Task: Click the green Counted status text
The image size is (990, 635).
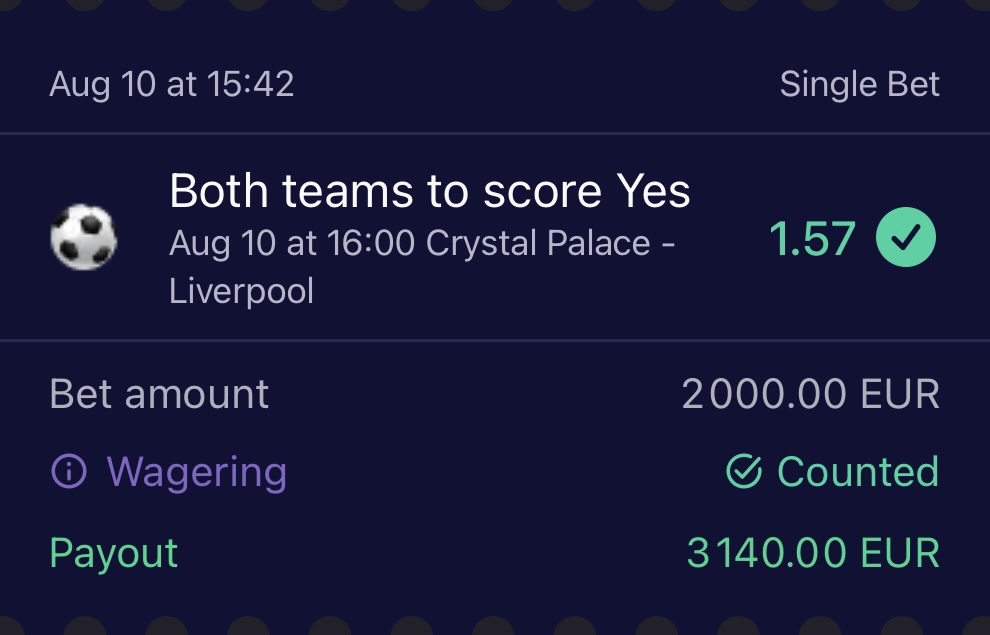Action: pos(857,472)
